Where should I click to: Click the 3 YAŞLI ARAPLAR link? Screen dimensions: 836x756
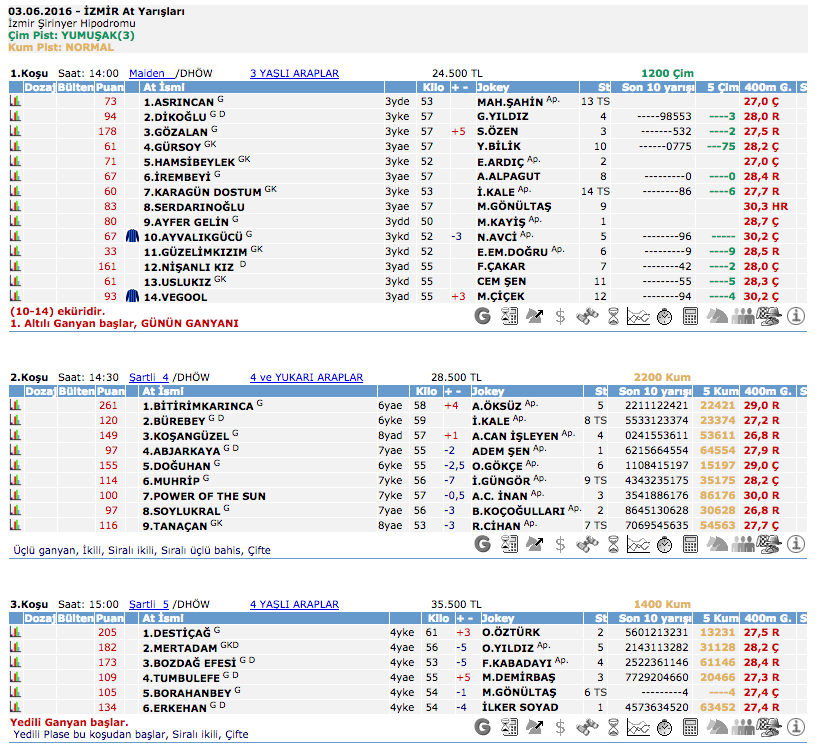(x=294, y=73)
